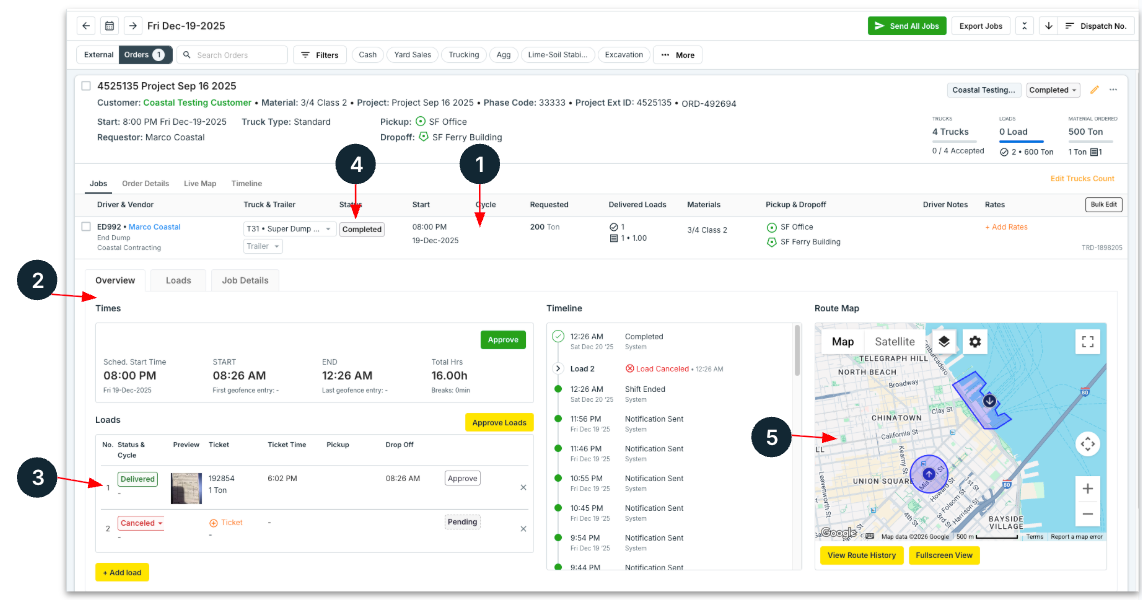Remove load 2 with the X icon

[523, 529]
